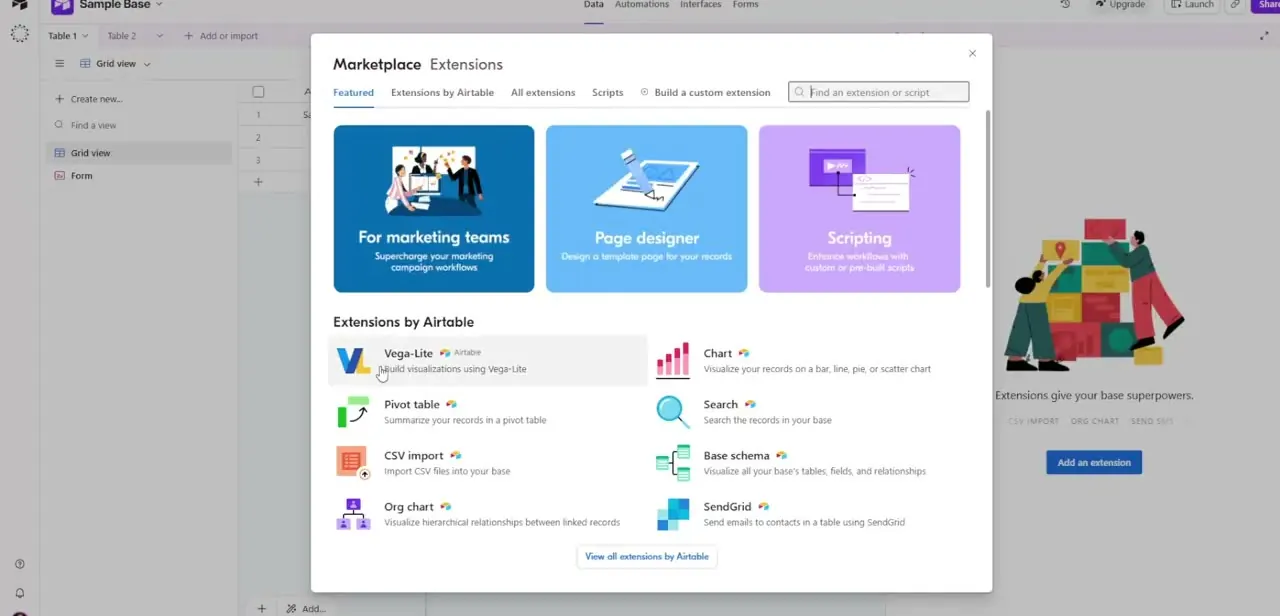The image size is (1280, 616).
Task: Click Add or import table
Action: pos(220,36)
